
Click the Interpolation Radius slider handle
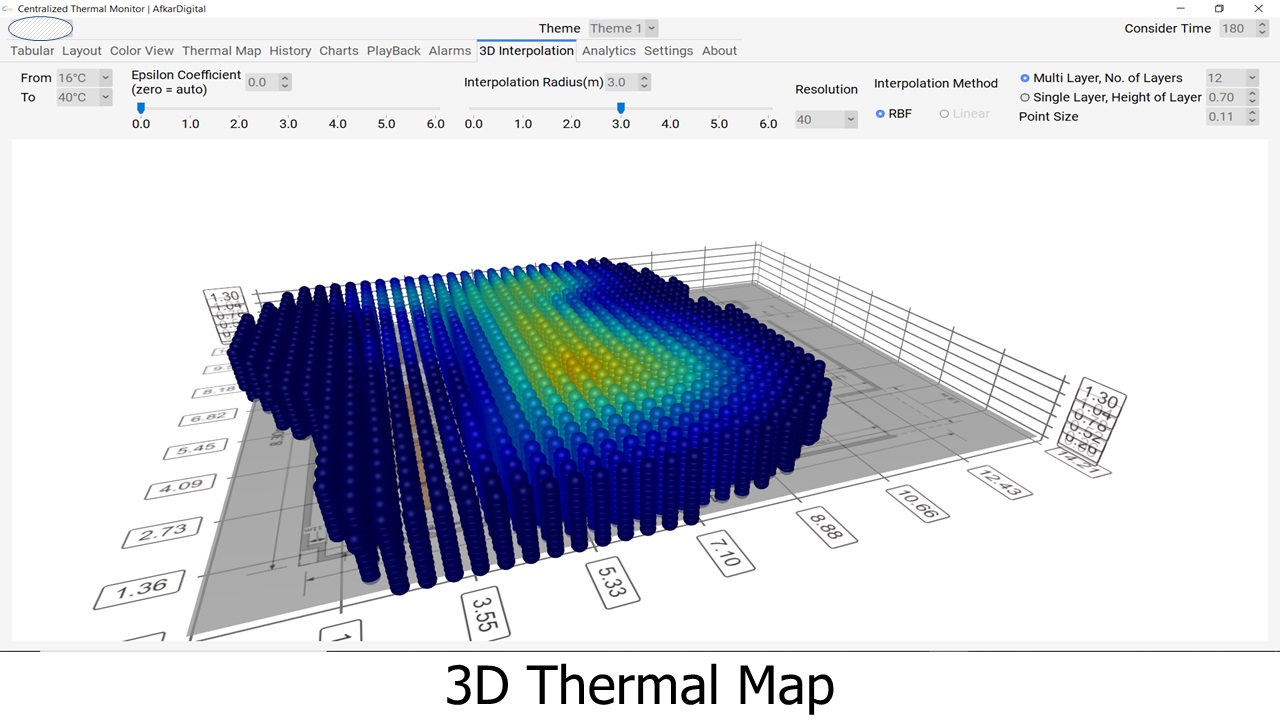pos(621,108)
